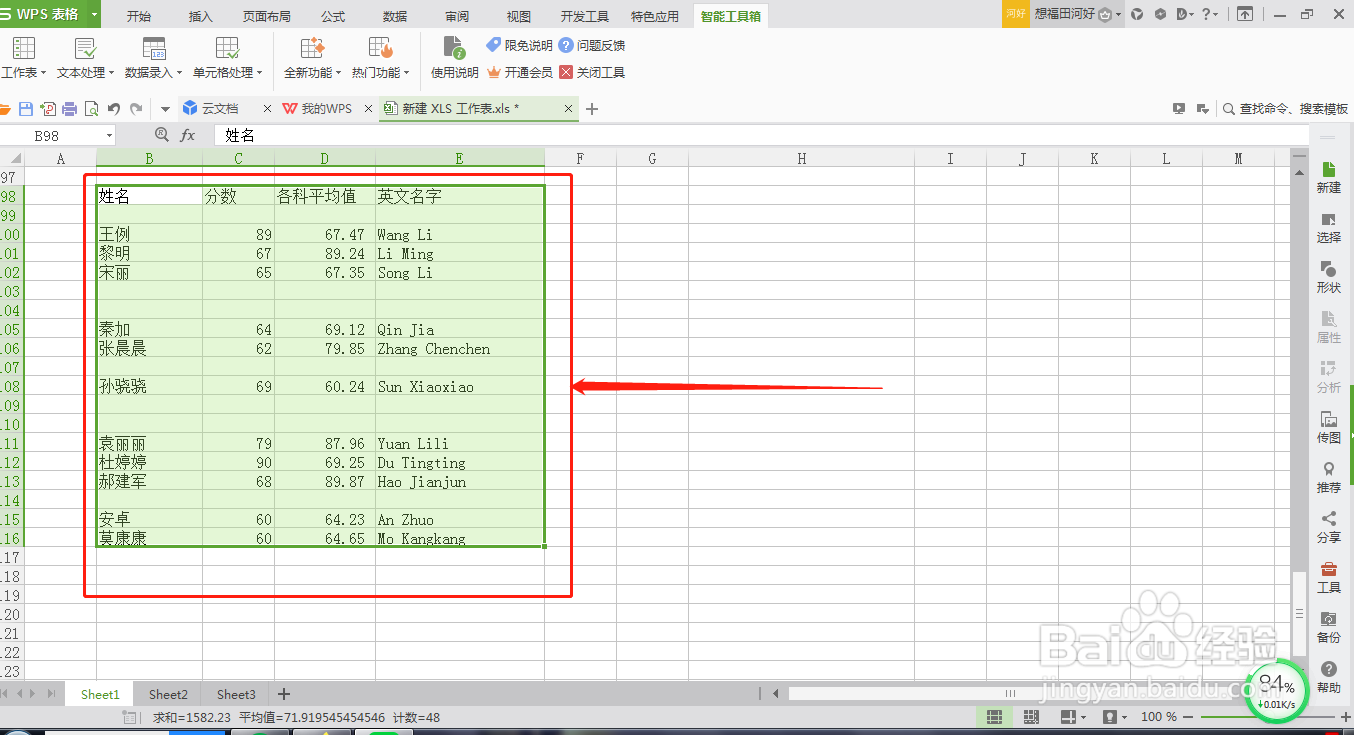Click the 工具 icon in right sidebar
The height and width of the screenshot is (735, 1354).
(x=1329, y=577)
